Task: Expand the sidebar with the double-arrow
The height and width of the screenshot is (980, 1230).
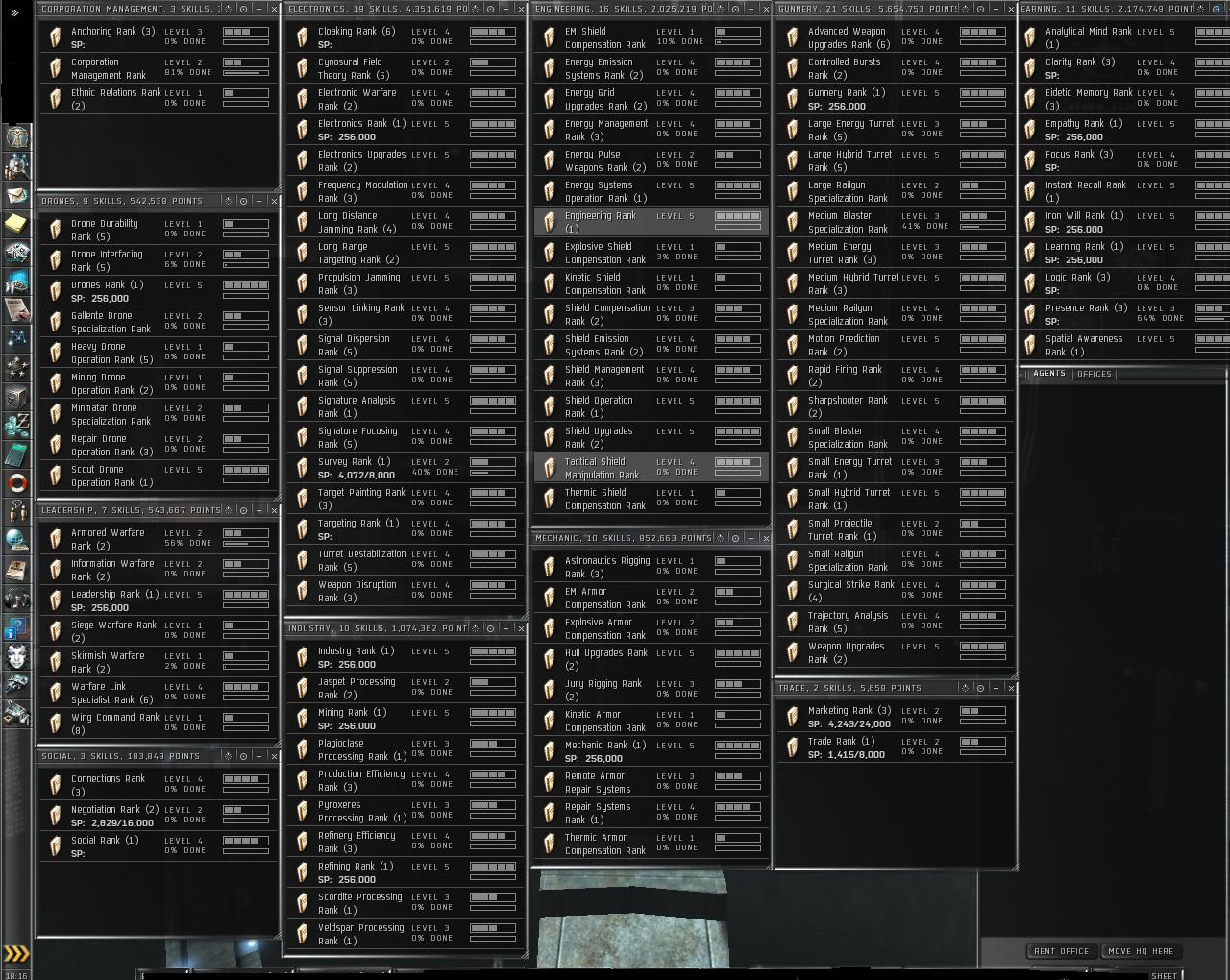Action: pyautogui.click(x=14, y=13)
